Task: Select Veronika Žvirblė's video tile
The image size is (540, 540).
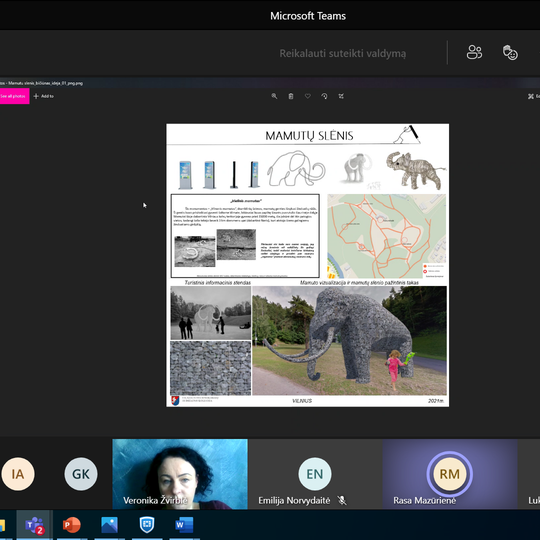Action: point(180,474)
